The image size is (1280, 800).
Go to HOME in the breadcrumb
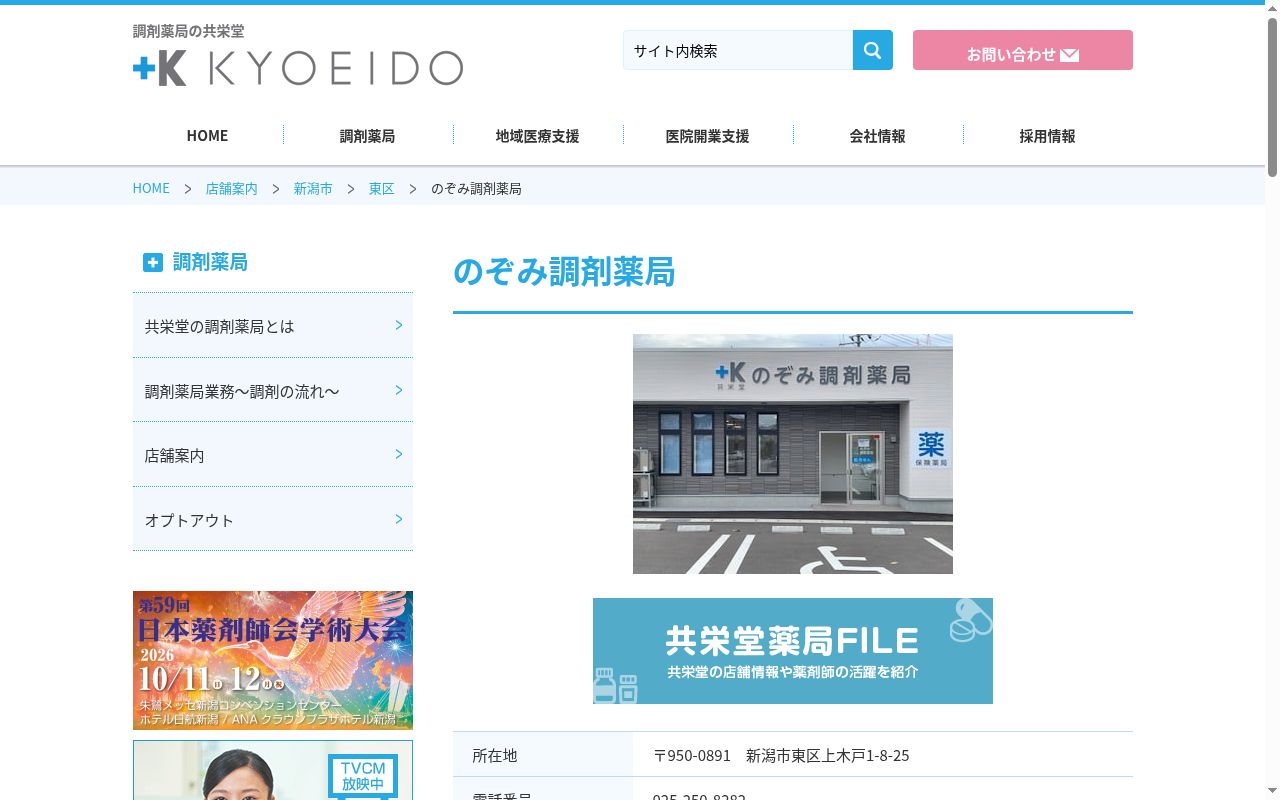[151, 188]
